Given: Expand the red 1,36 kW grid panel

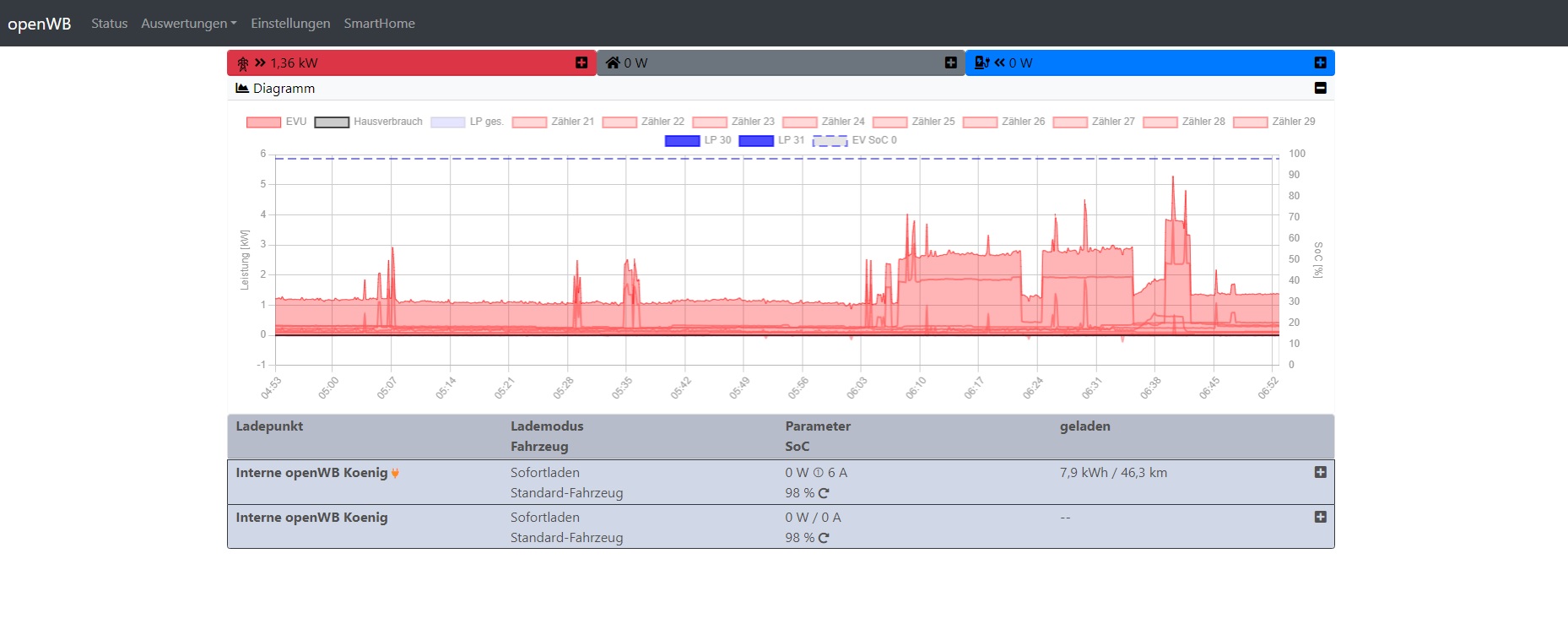Looking at the screenshot, I should coord(581,62).
